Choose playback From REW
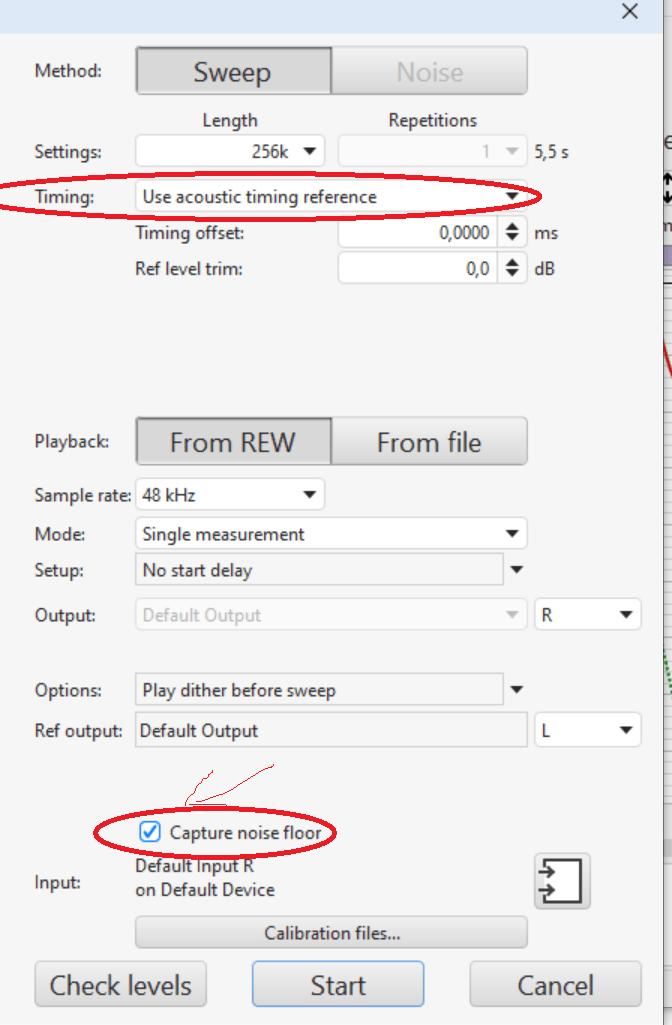Image resolution: width=672 pixels, height=1025 pixels. coord(233,442)
